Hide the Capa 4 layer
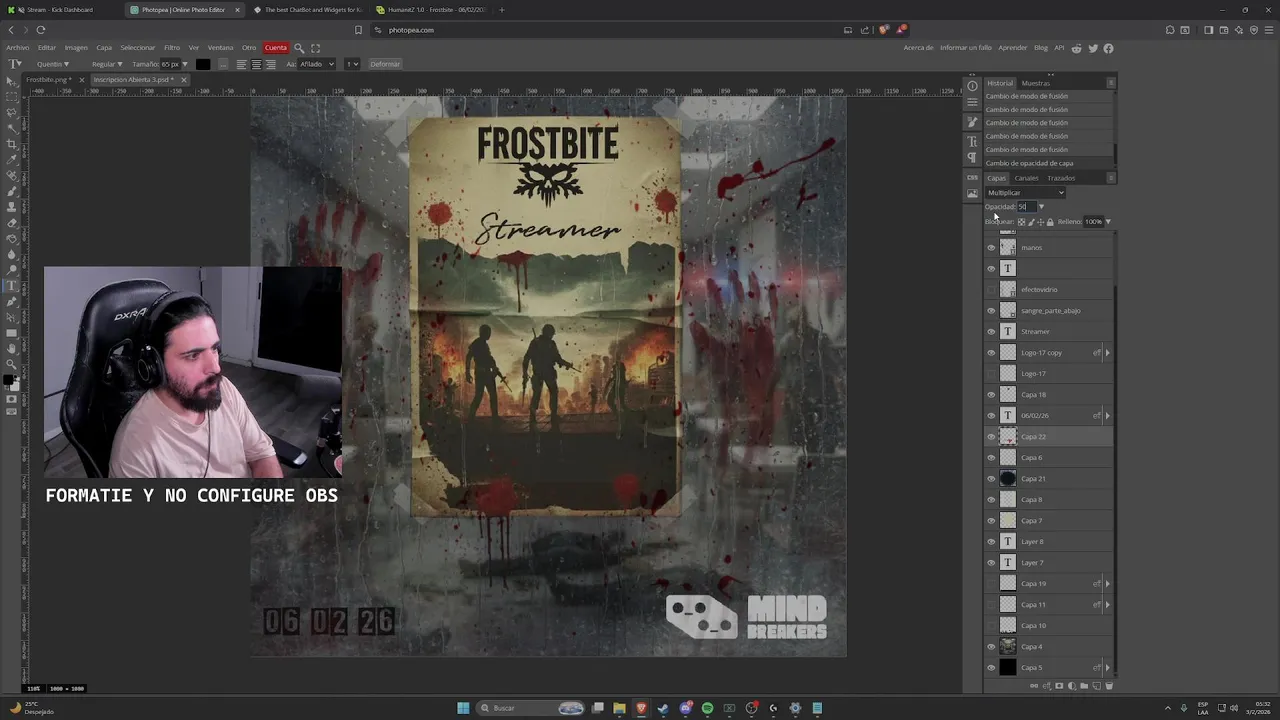 point(991,646)
